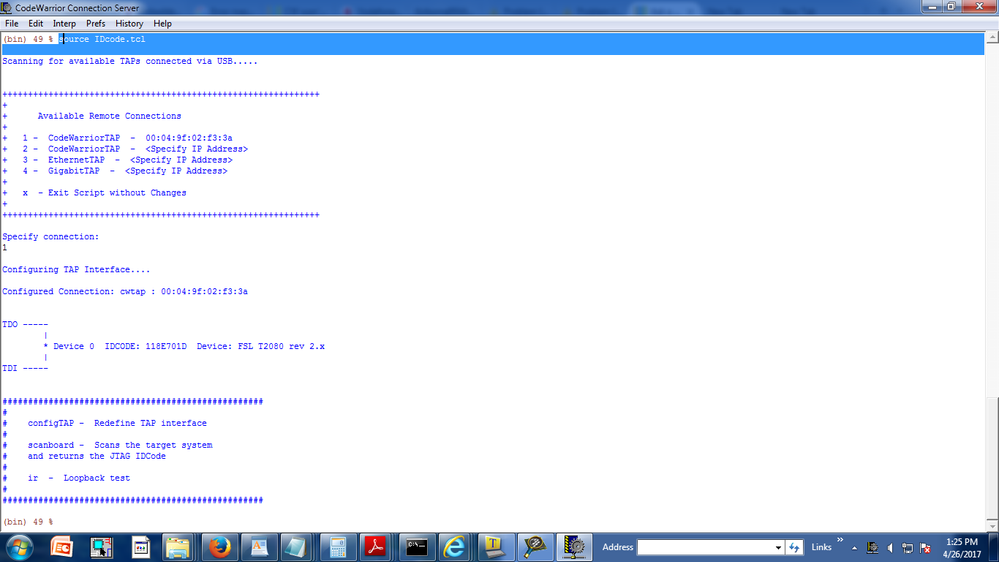Screen dimensions: 999x562
Task: Open the Calculator from the taskbar
Action: tap(338, 547)
